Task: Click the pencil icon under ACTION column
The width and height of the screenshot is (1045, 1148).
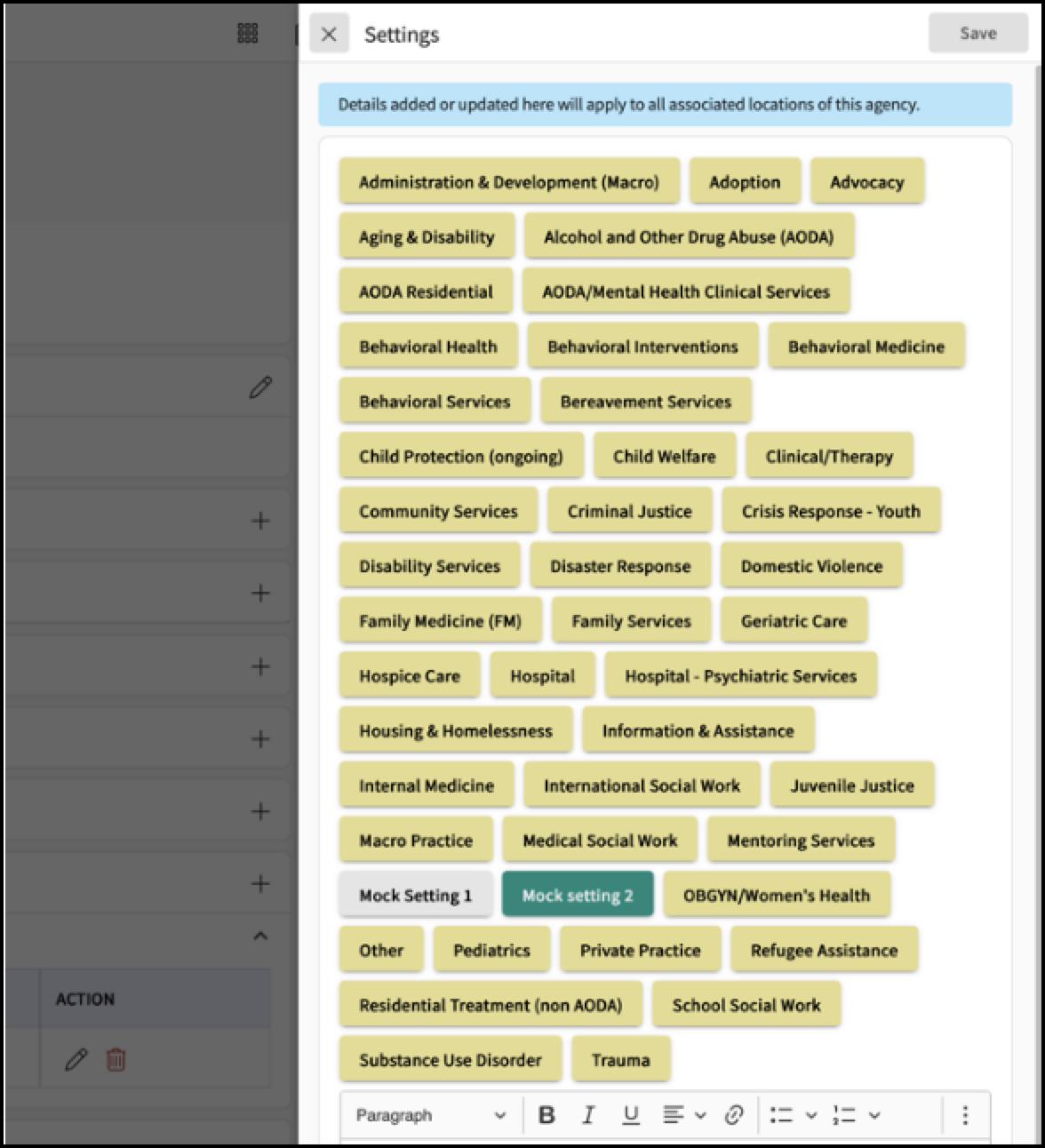Action: coord(76,1059)
